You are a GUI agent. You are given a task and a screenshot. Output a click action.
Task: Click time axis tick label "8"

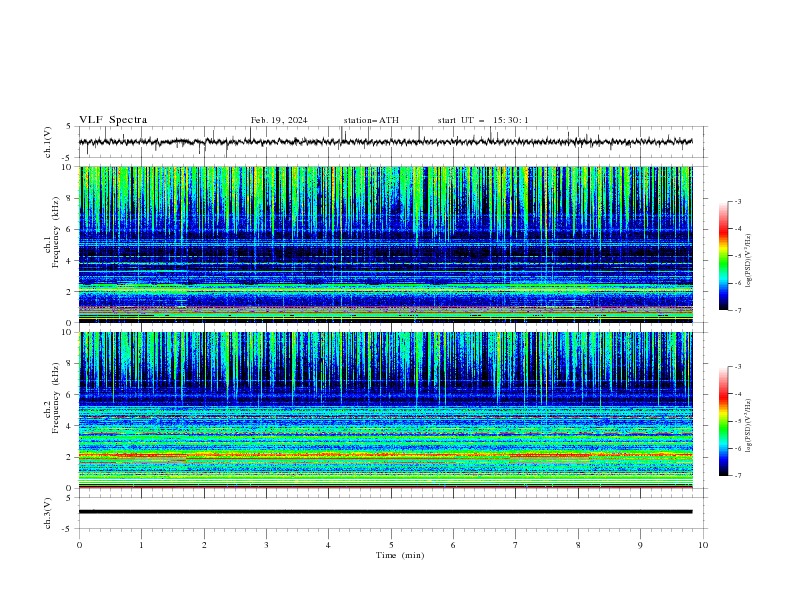coord(578,545)
